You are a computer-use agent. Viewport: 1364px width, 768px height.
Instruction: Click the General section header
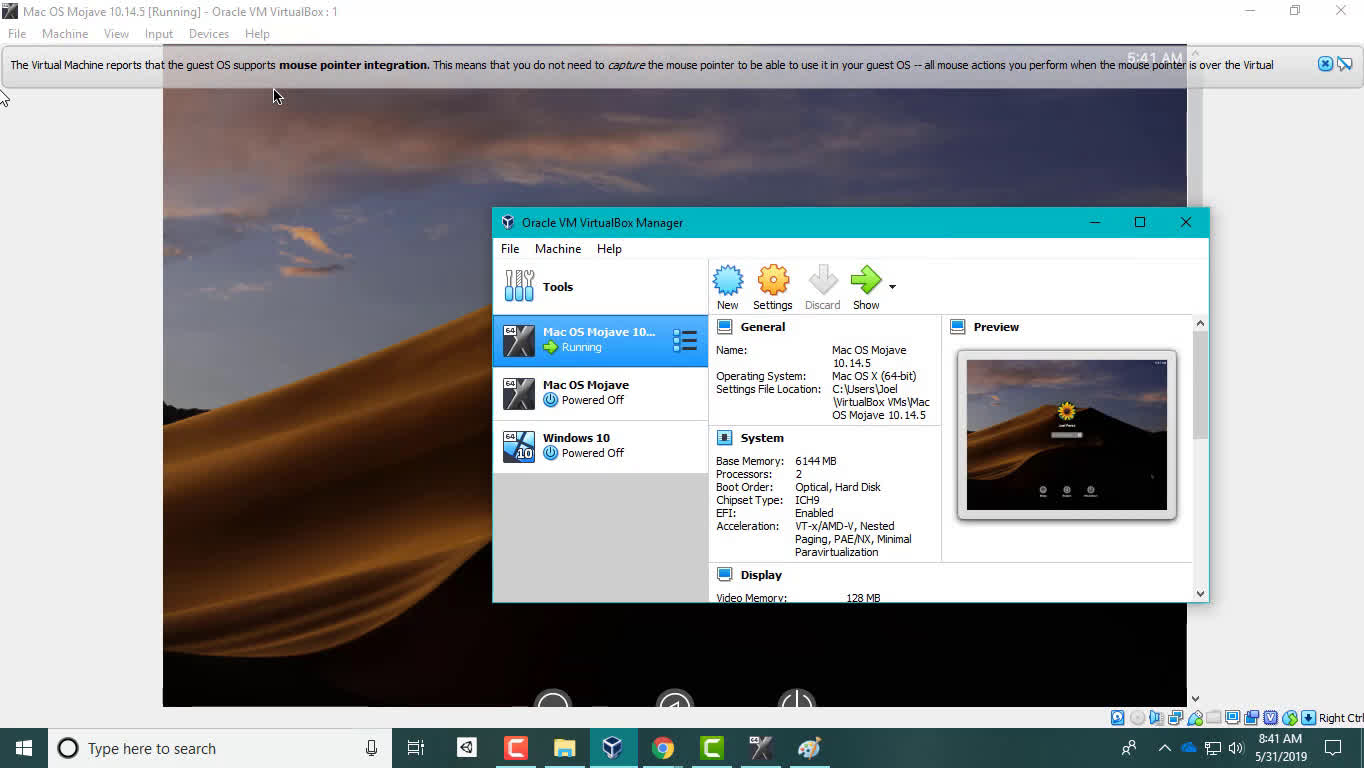click(x=763, y=327)
